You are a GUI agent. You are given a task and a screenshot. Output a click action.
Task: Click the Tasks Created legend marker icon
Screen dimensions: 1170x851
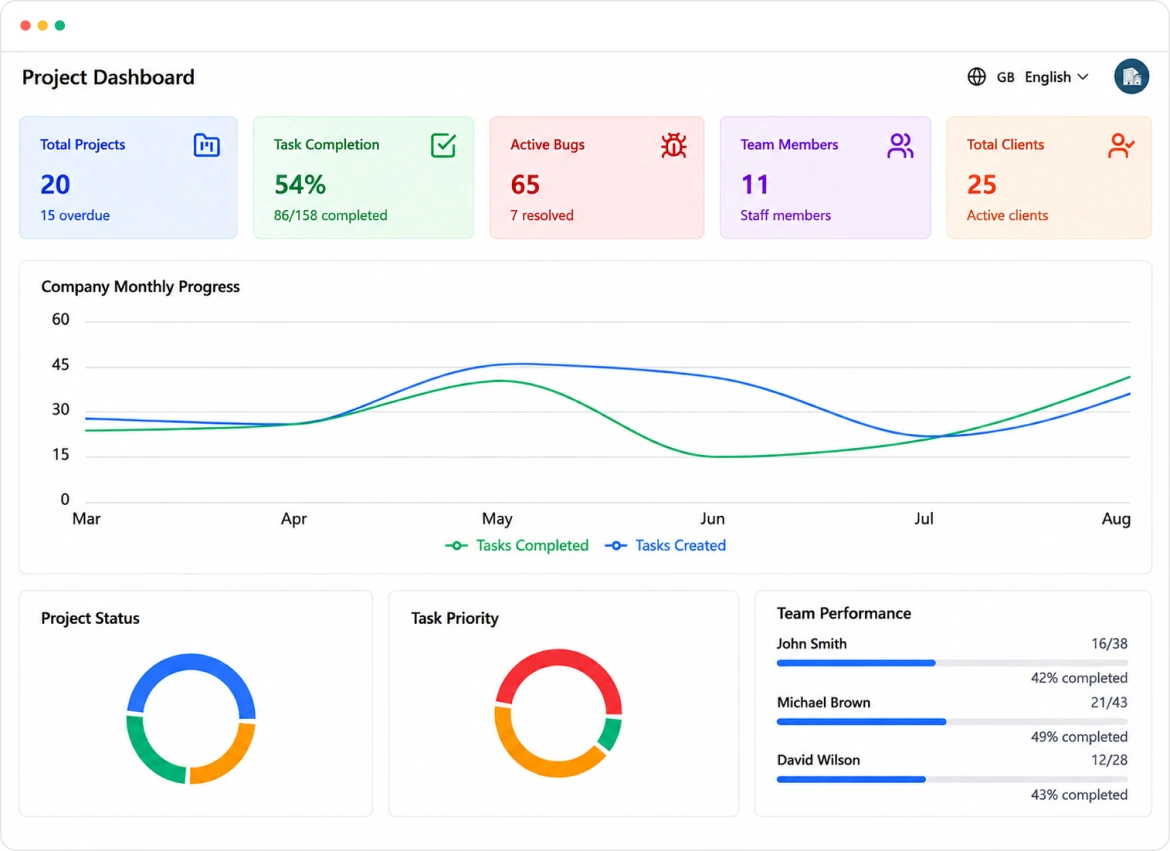tap(616, 546)
